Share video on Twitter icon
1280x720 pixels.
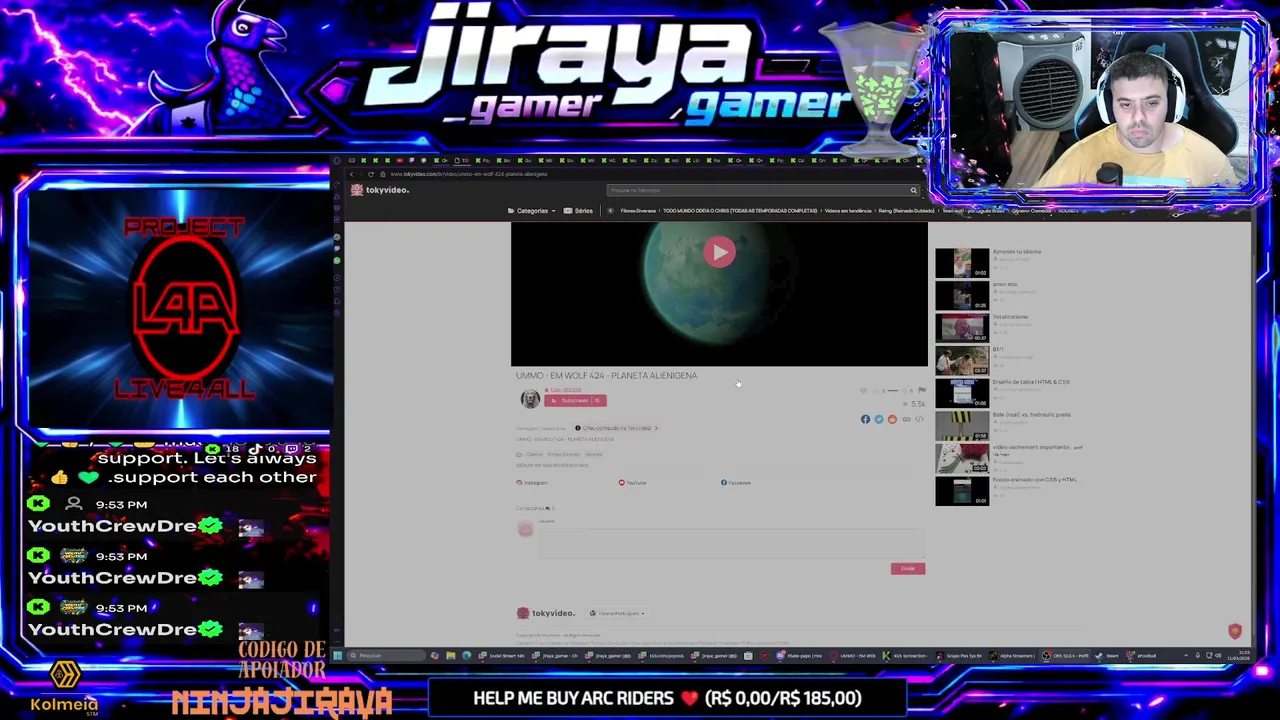pyautogui.click(x=879, y=419)
